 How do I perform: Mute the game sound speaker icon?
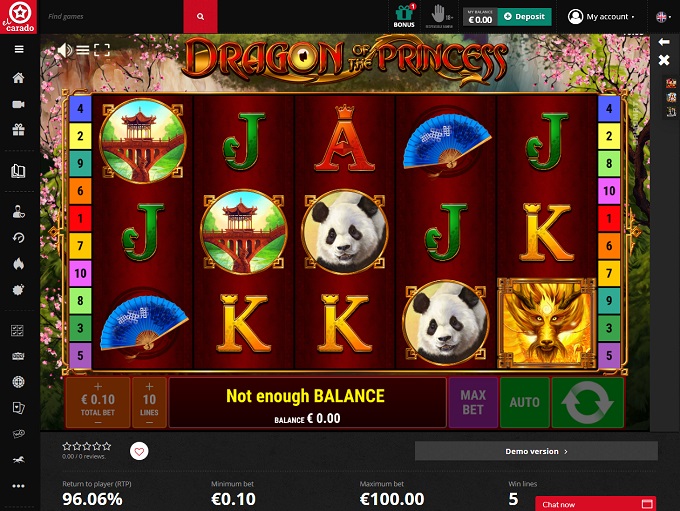point(65,50)
